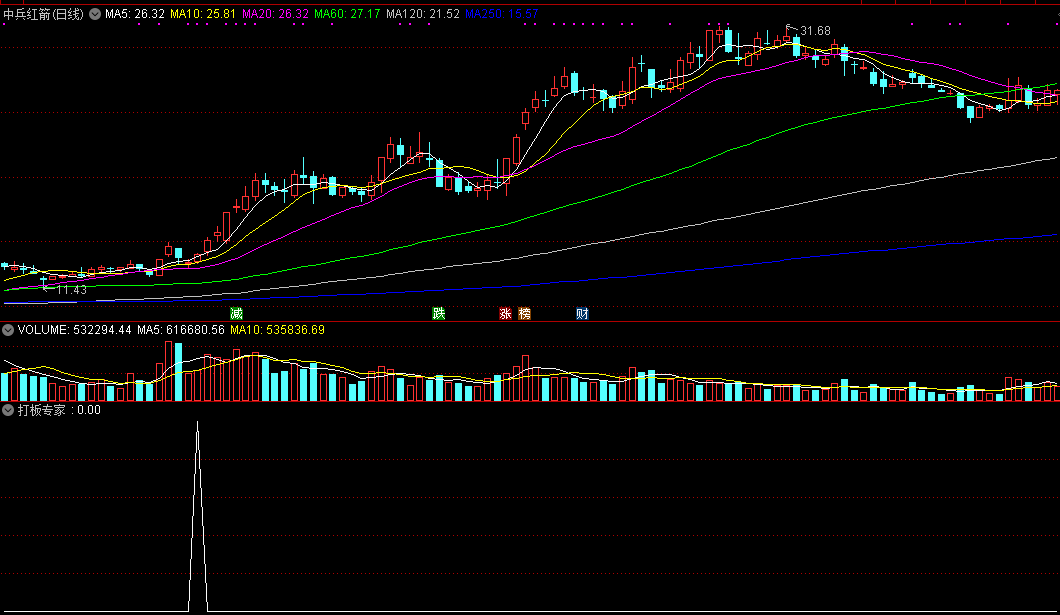Click the magenta MA20: 26.32 label
The width and height of the screenshot is (1060, 615).
275,14
